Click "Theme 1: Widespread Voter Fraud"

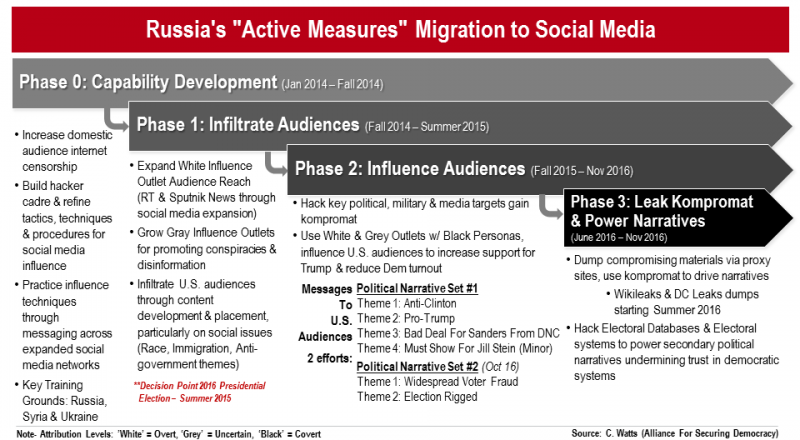[x=438, y=381]
